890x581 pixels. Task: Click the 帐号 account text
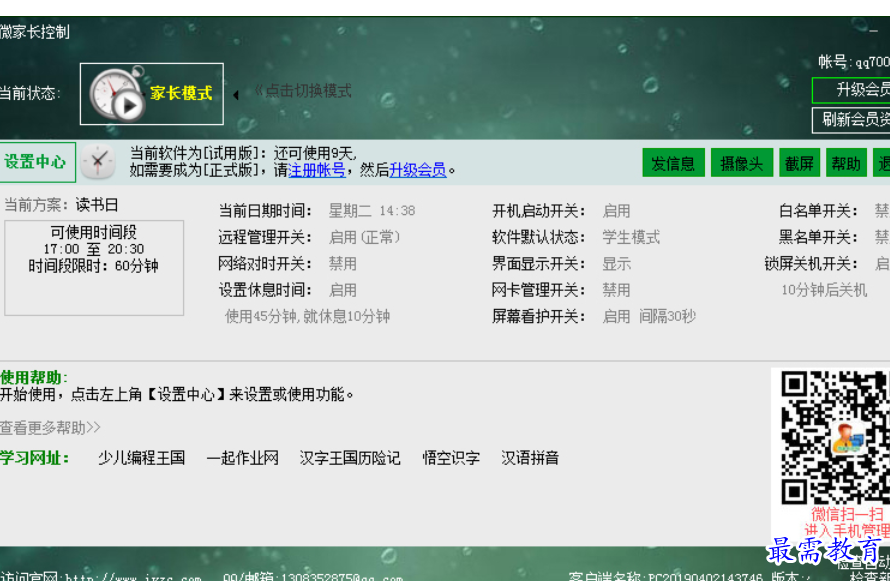click(x=854, y=62)
